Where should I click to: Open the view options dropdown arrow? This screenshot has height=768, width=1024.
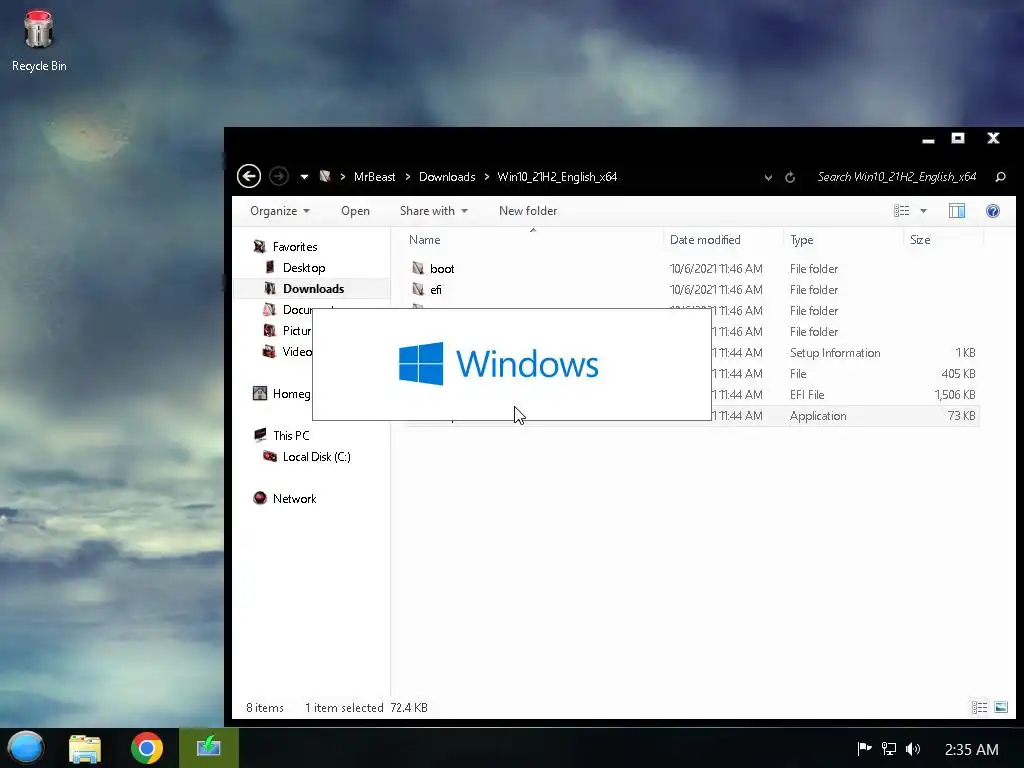pos(923,211)
